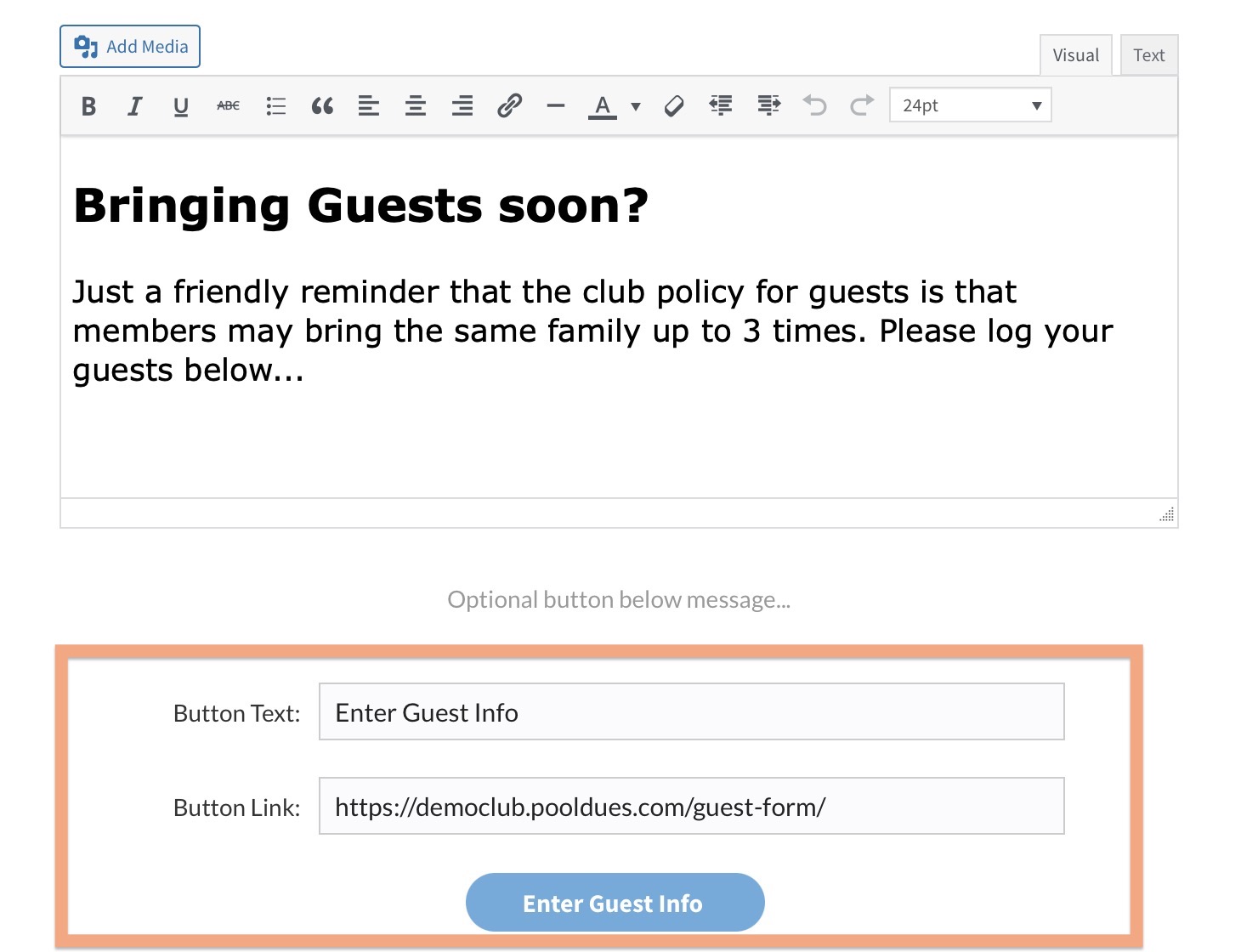
Task: Open the text color dropdown arrow
Action: (x=636, y=107)
